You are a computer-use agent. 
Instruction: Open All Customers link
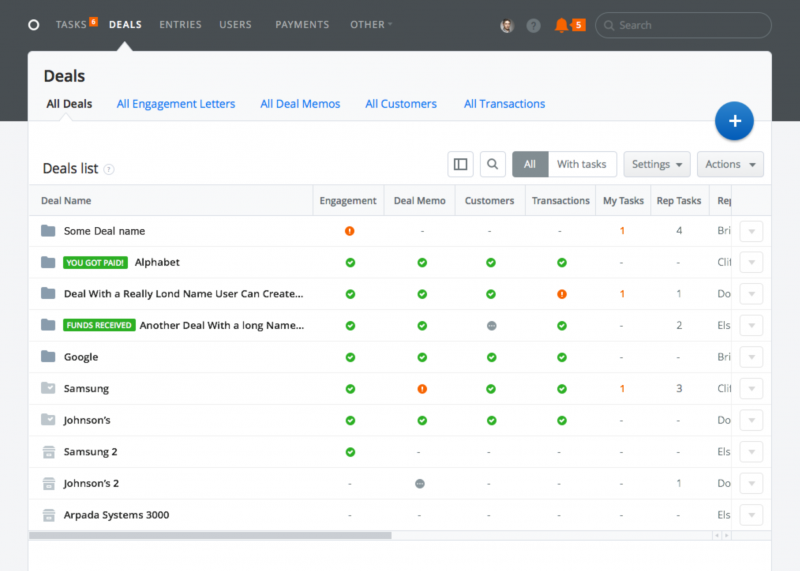coord(401,104)
